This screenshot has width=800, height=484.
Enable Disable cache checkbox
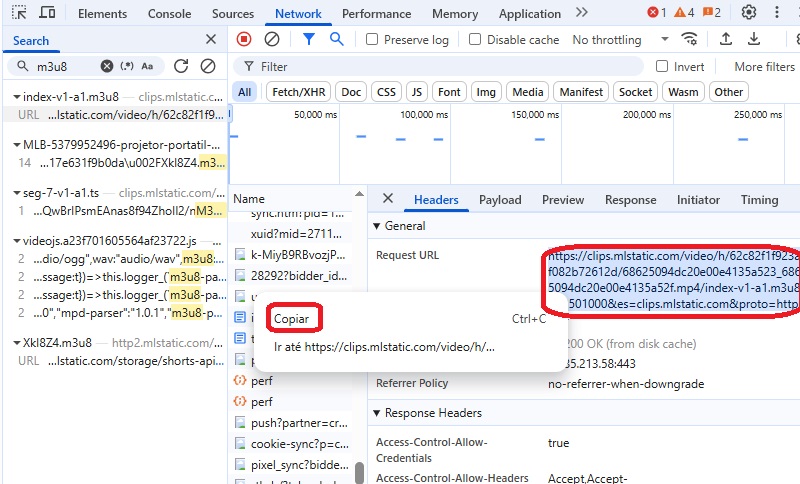tap(474, 39)
